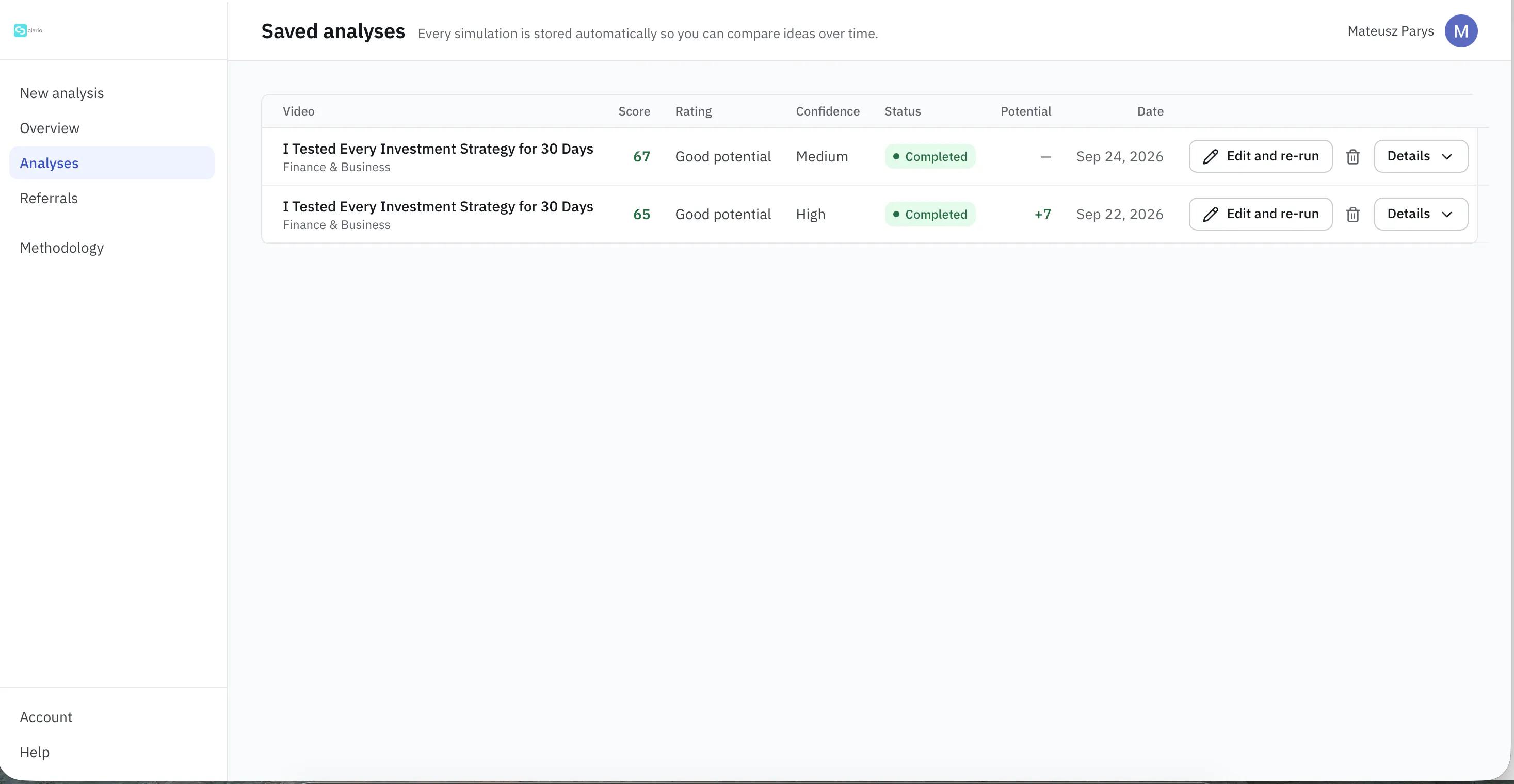This screenshot has width=1514, height=784.
Task: Expand Details for the score 65 row
Action: [1420, 214]
